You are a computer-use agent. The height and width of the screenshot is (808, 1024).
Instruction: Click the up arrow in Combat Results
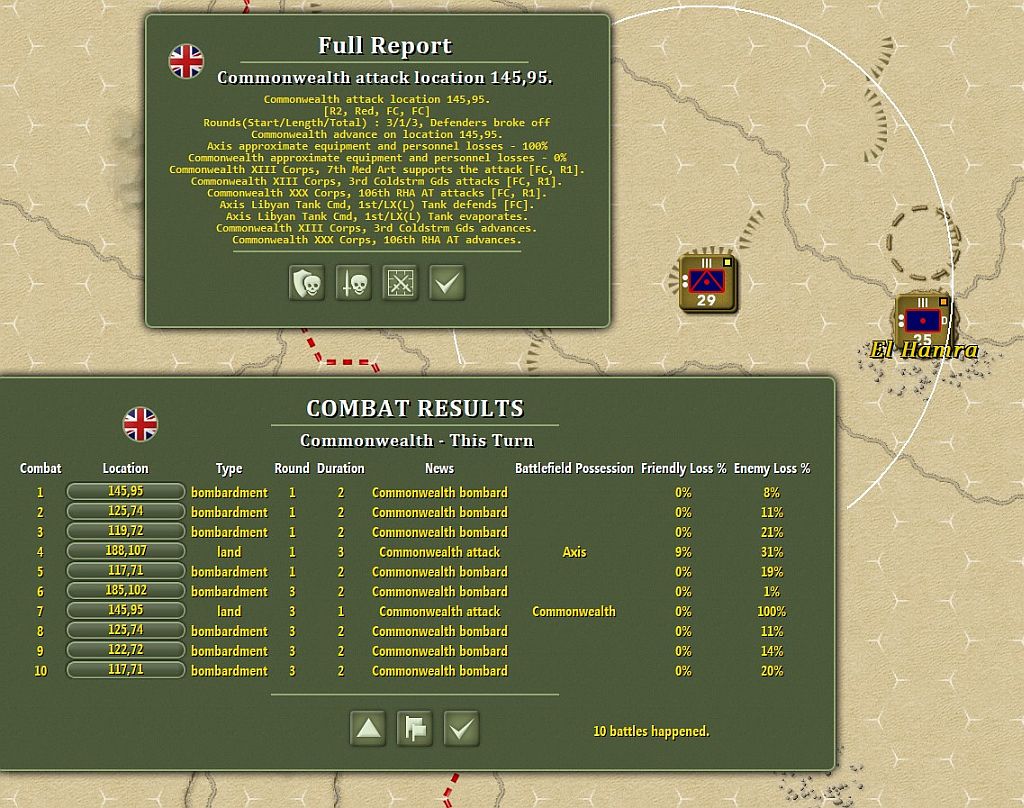pyautogui.click(x=368, y=728)
